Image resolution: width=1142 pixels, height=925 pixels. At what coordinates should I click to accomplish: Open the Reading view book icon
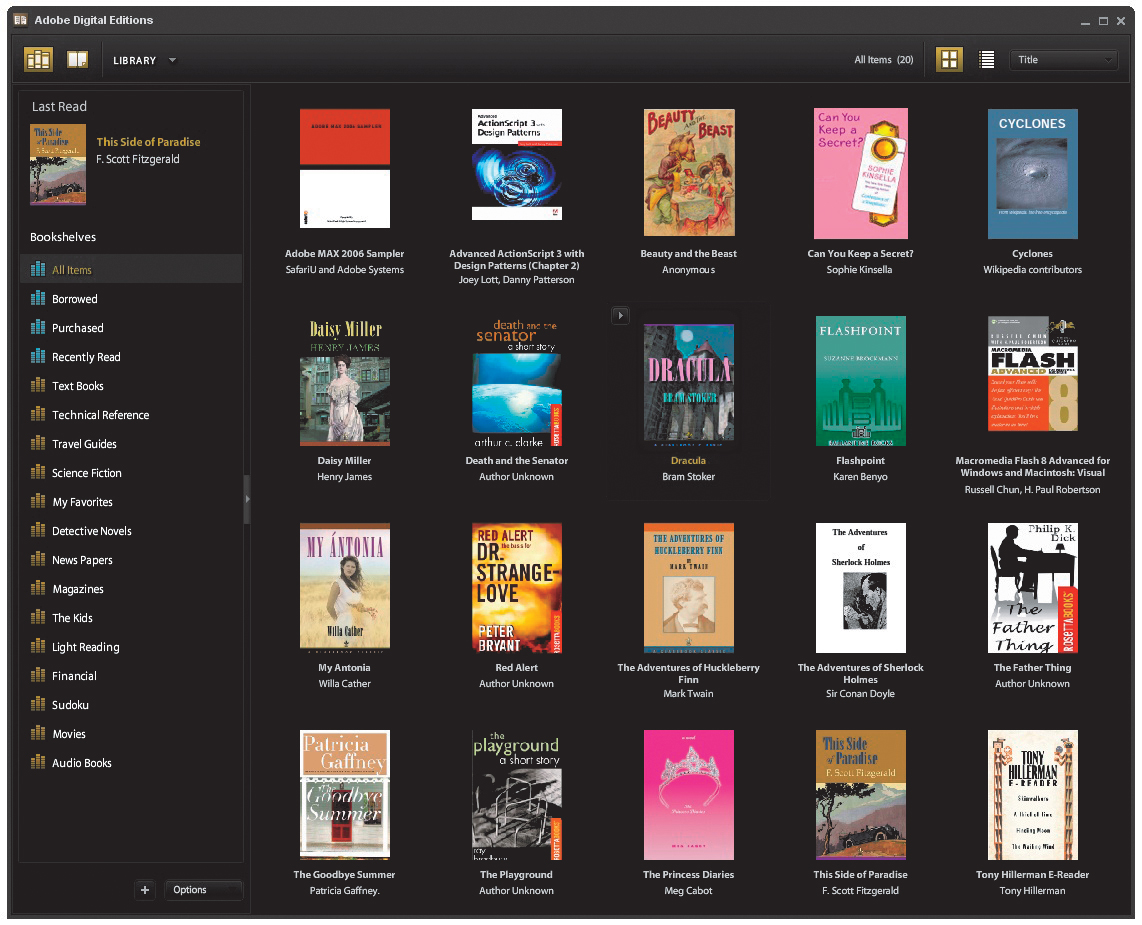(77, 60)
